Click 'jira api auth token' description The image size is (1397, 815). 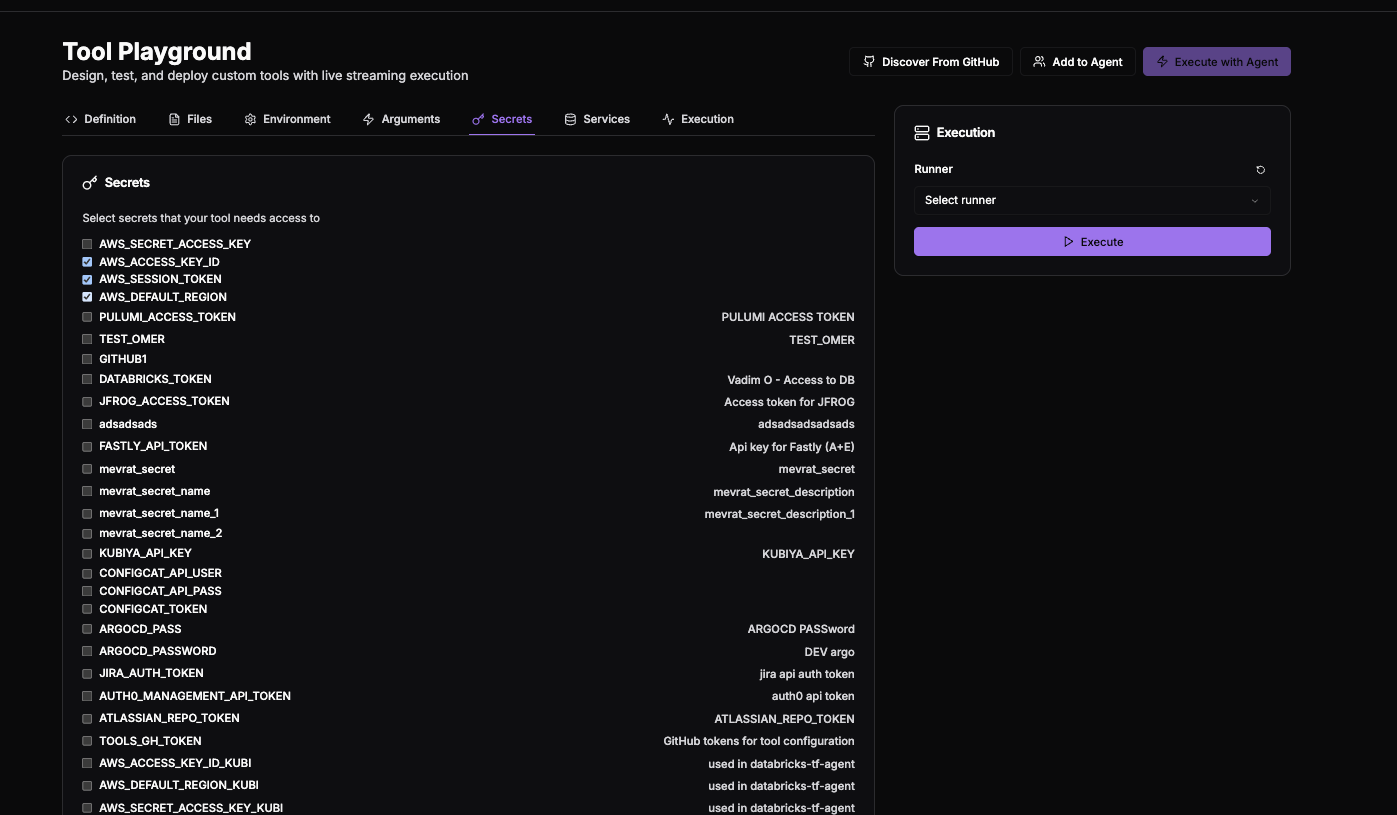[807, 674]
